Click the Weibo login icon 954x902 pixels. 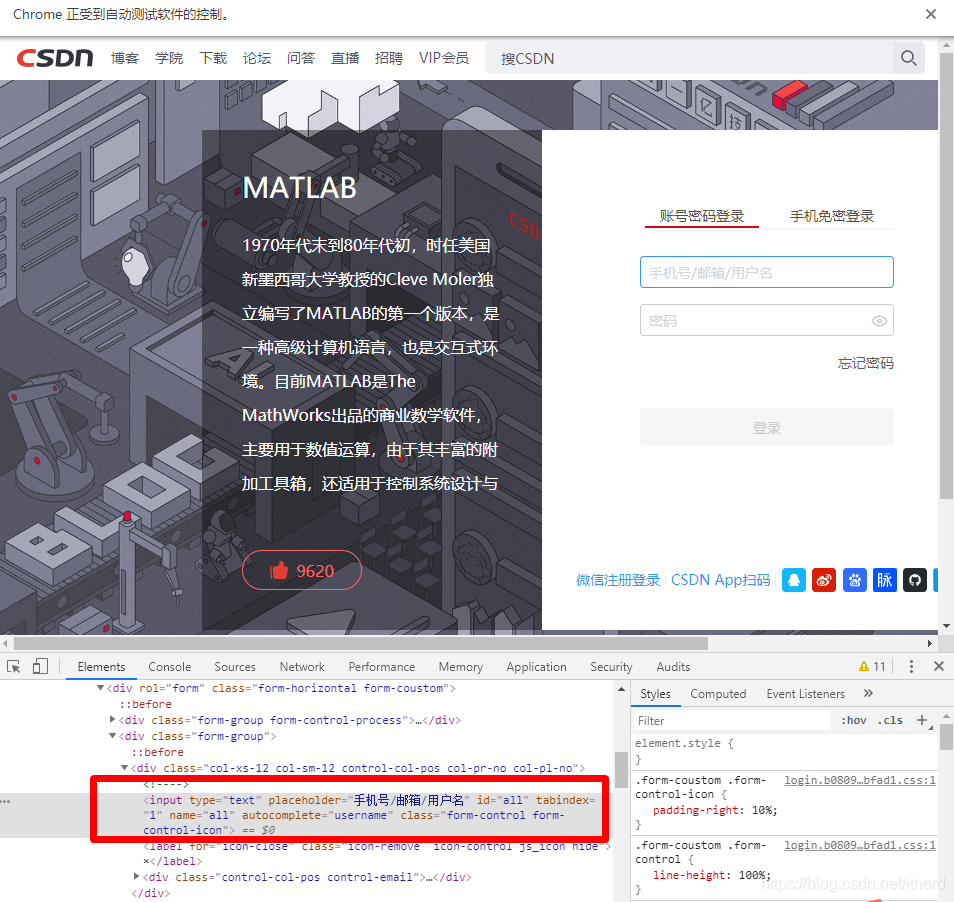pos(824,580)
